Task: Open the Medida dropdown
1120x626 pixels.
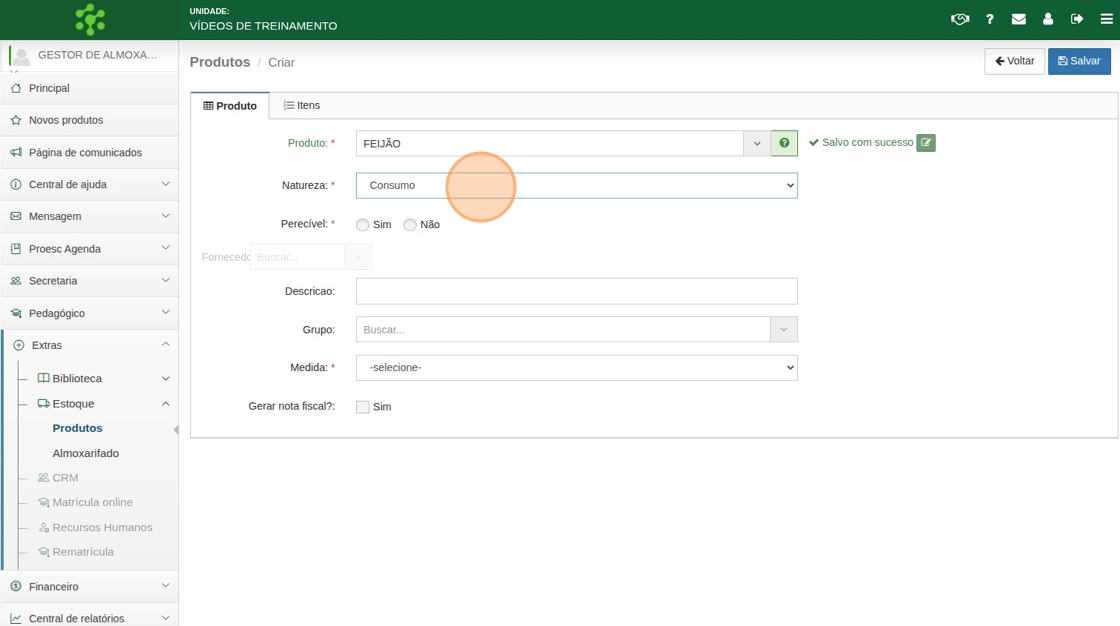Action: 577,367
